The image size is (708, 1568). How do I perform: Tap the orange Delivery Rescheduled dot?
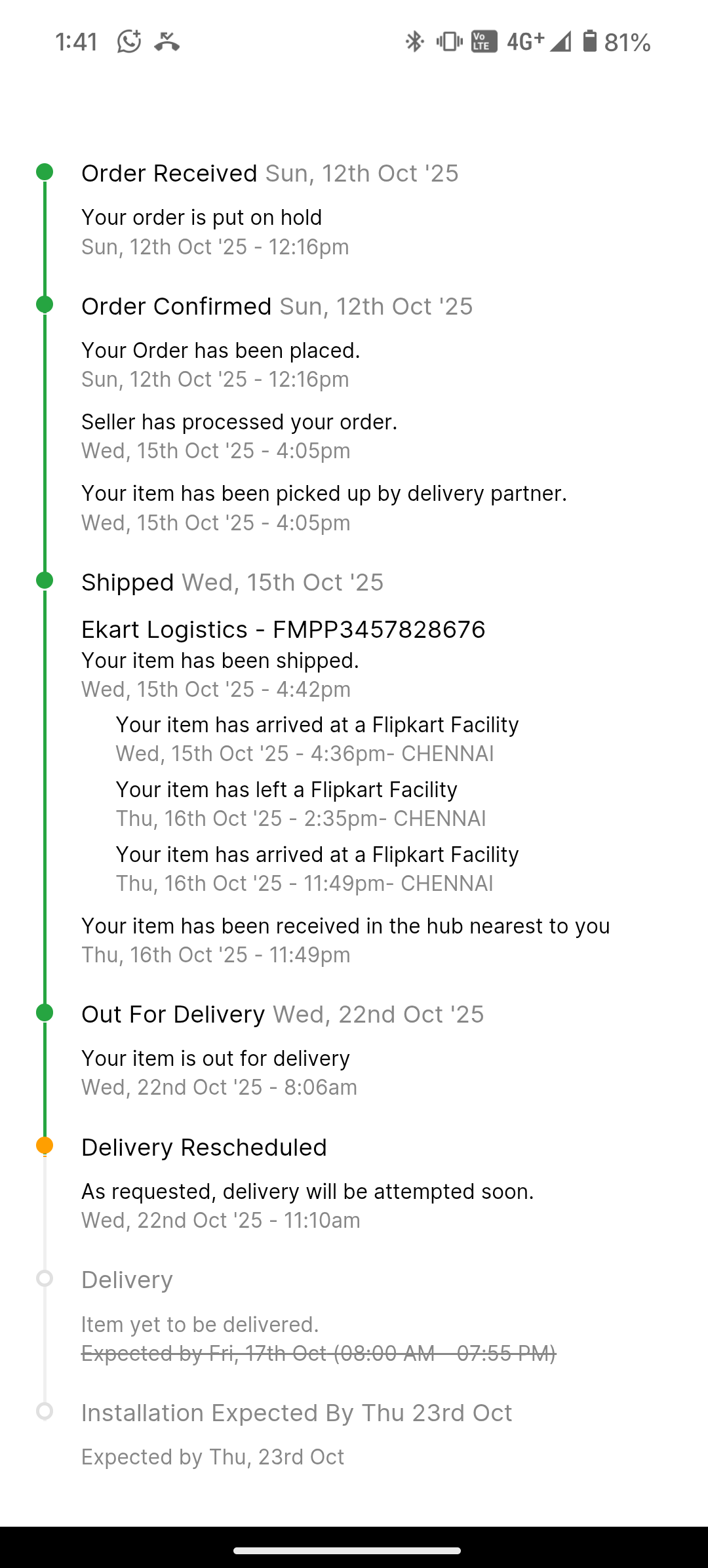45,1146
